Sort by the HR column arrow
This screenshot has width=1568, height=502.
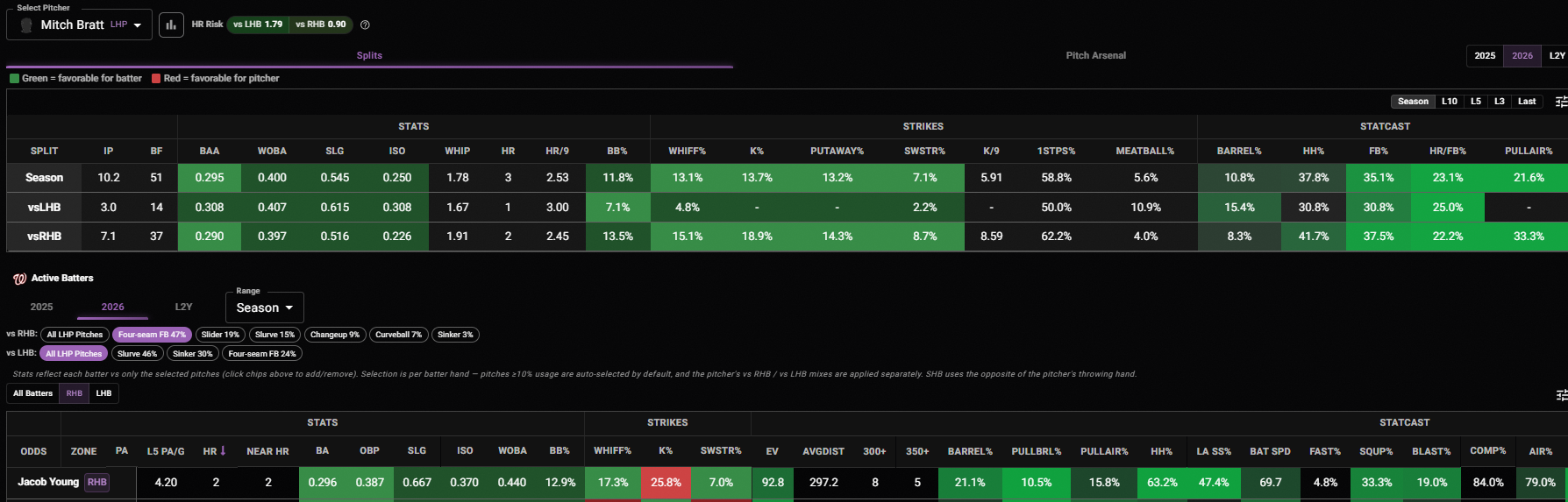pyautogui.click(x=223, y=451)
